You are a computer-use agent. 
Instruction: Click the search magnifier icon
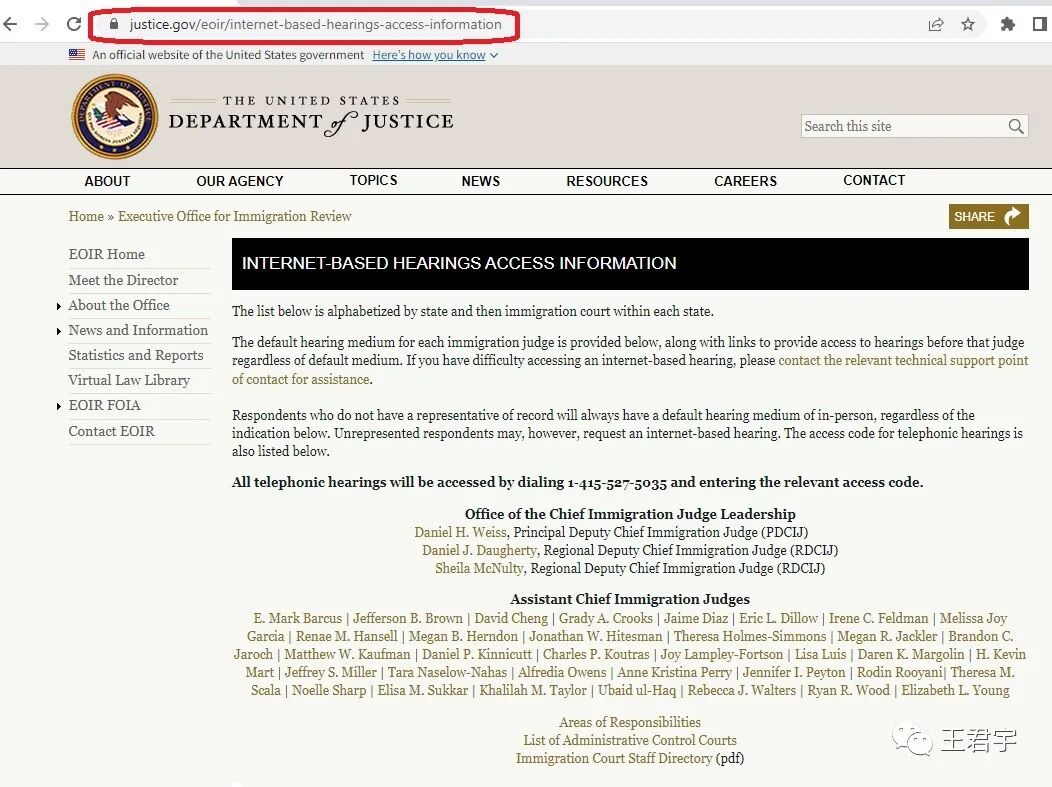click(x=1016, y=126)
